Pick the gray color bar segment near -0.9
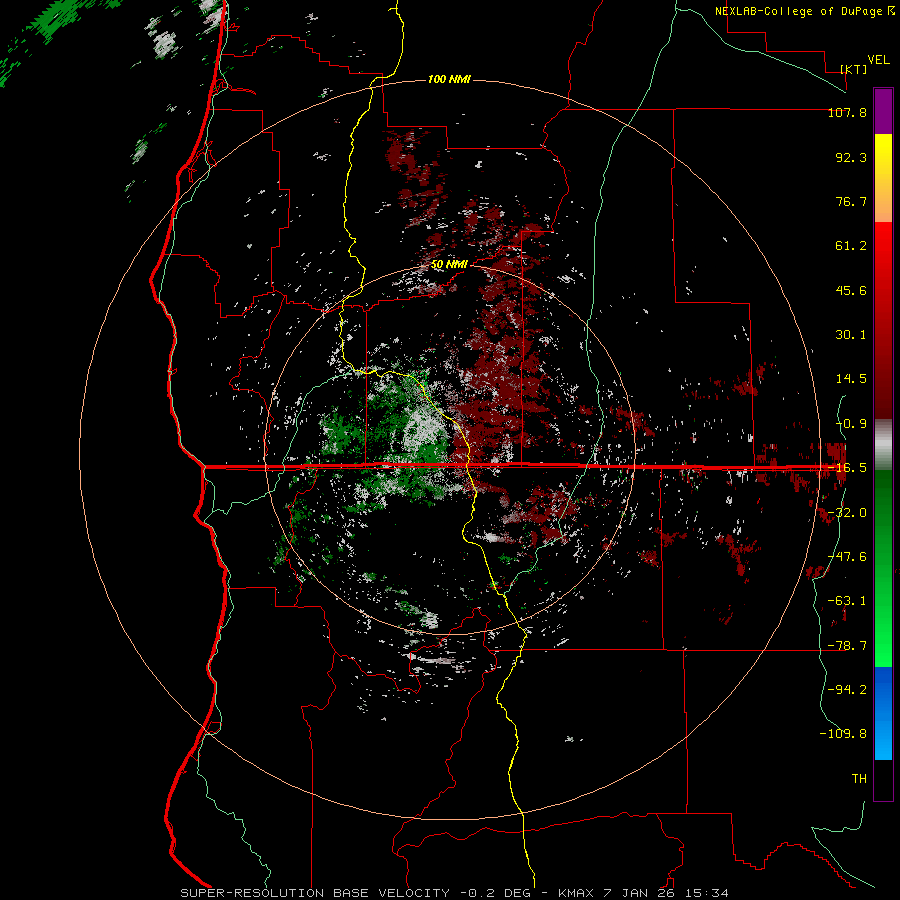 point(883,445)
